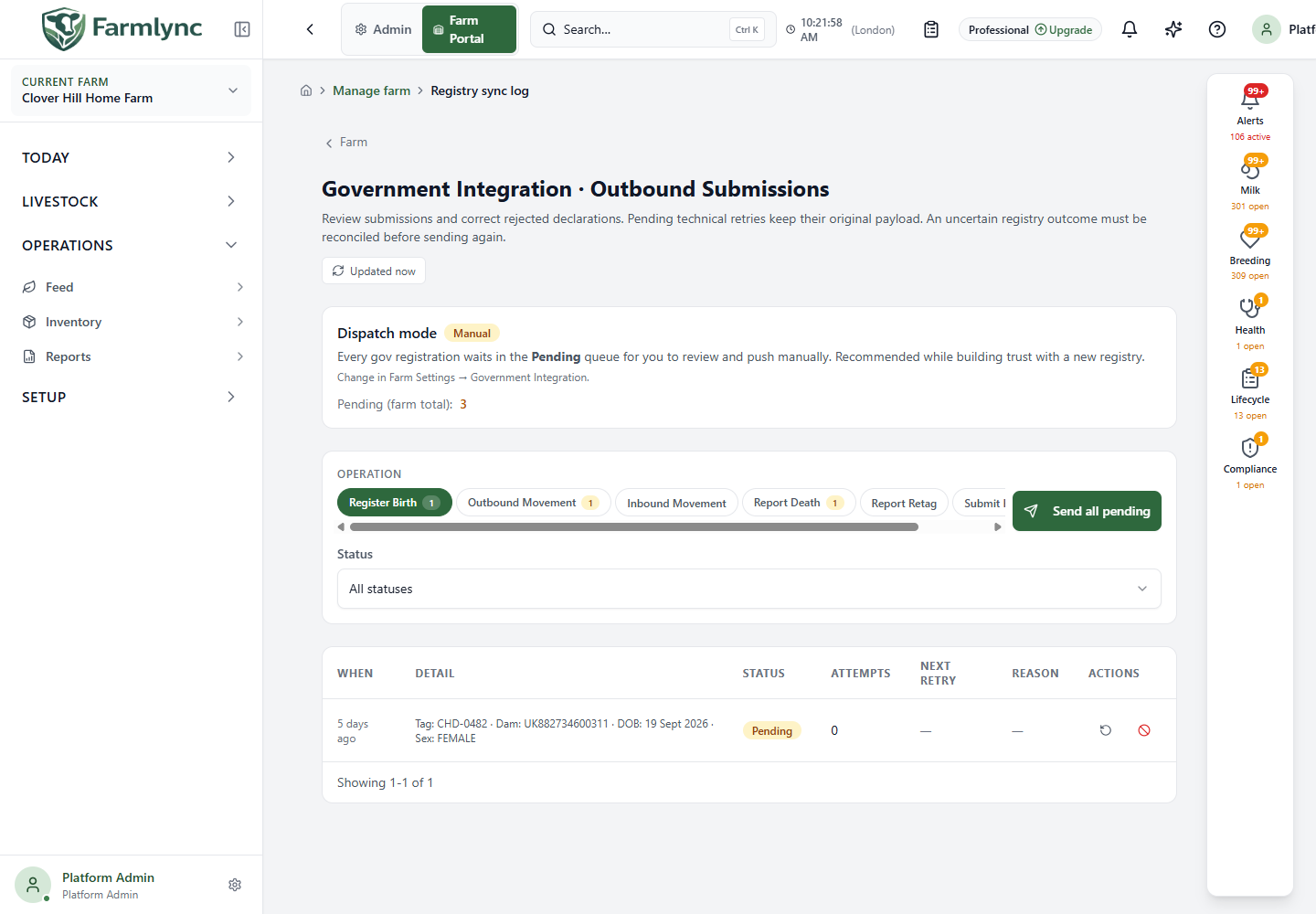The height and width of the screenshot is (914, 1316).
Task: Click operation tabs scroll right arrow
Action: click(998, 526)
